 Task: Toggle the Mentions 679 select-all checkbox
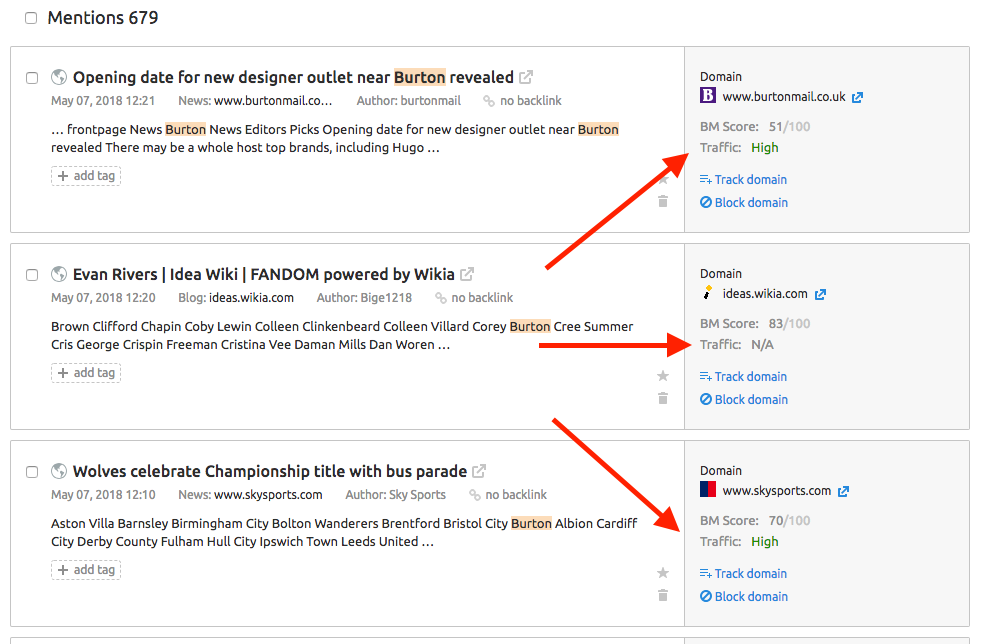click(31, 18)
